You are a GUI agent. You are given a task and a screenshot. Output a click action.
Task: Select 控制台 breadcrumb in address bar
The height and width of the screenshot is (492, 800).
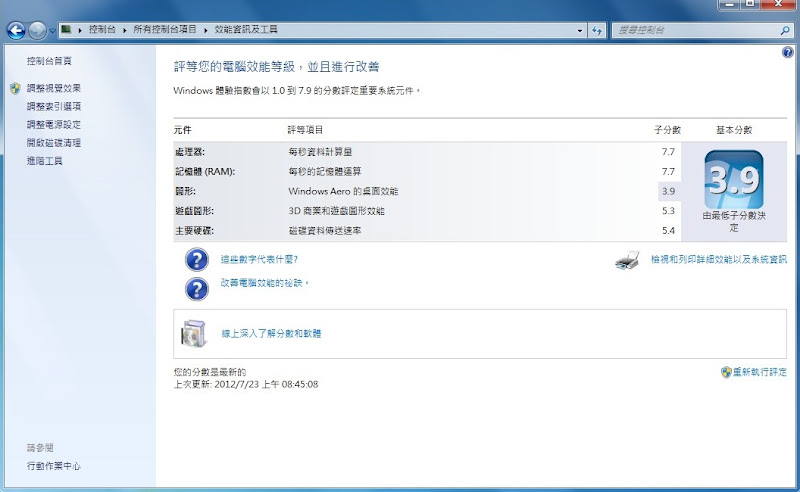click(102, 30)
